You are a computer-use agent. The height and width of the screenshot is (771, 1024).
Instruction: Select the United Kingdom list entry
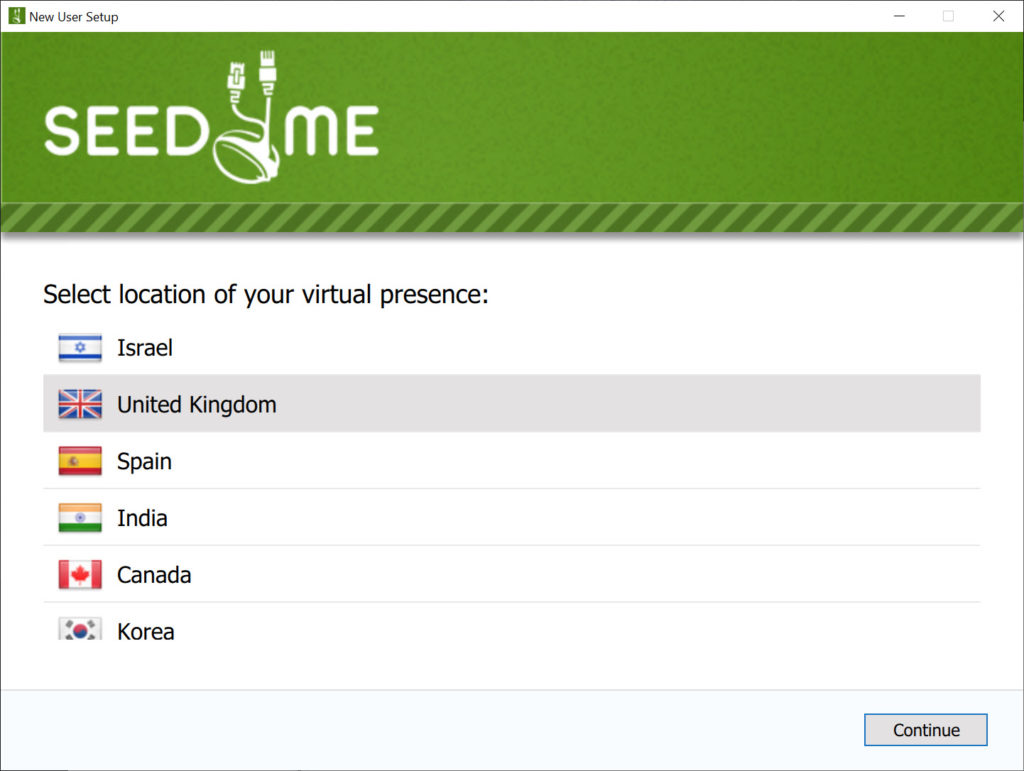pyautogui.click(x=512, y=403)
